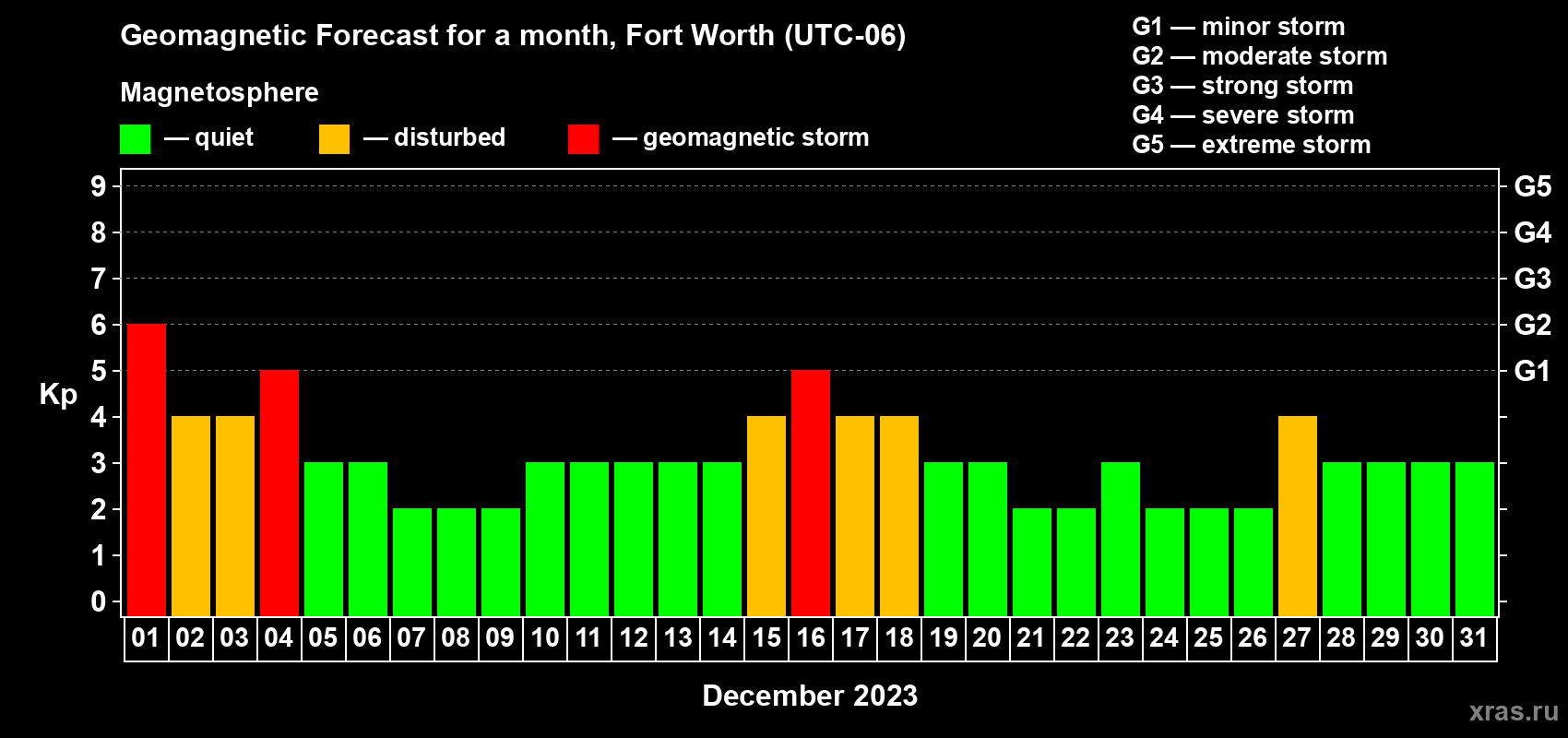The height and width of the screenshot is (738, 1568).
Task: Select the orange bar for December 03
Action: point(235,516)
